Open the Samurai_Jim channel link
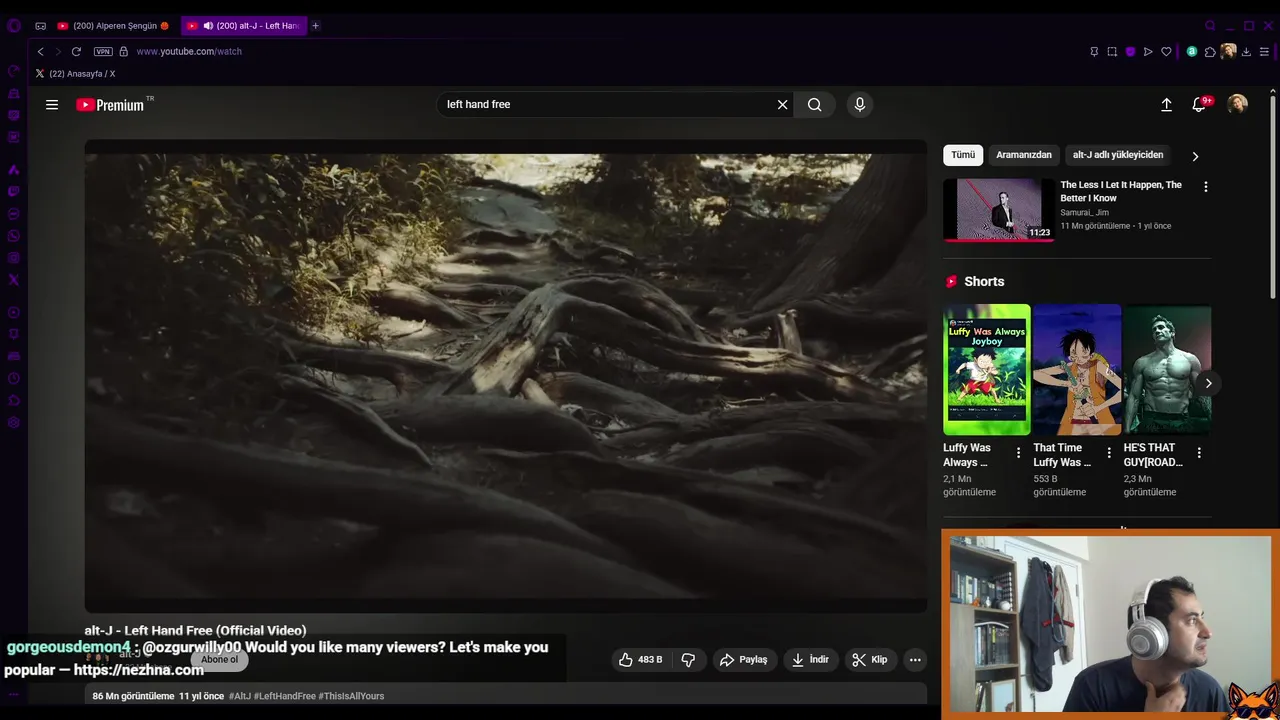The image size is (1280, 720). [1084, 212]
